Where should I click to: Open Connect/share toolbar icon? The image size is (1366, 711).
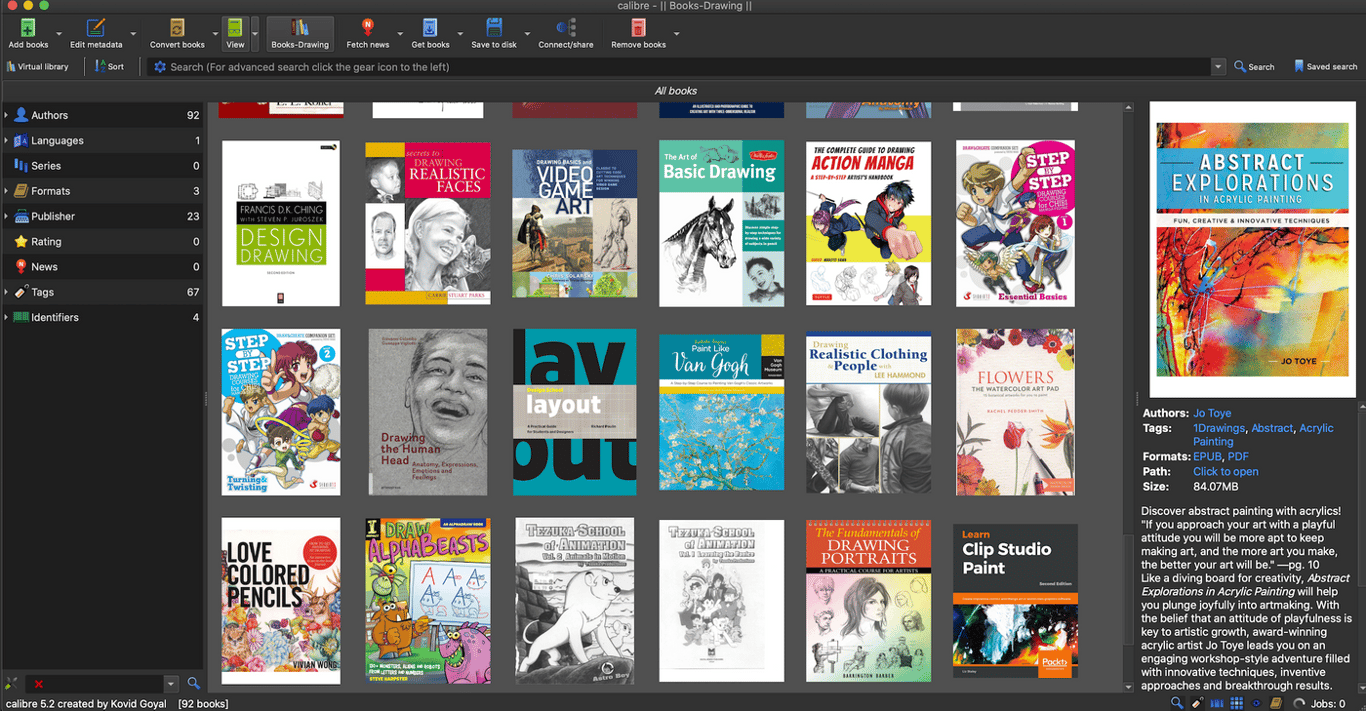pos(566,28)
